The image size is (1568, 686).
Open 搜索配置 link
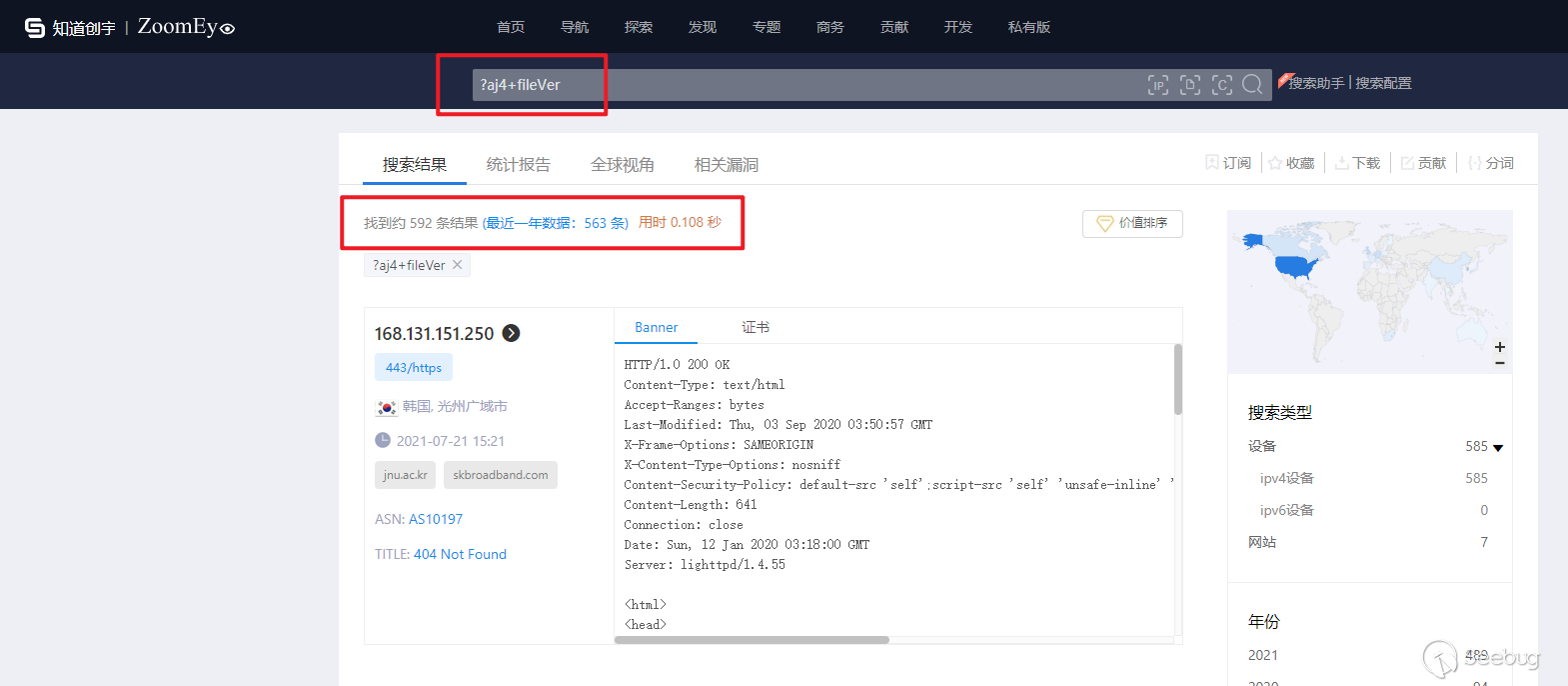(x=1383, y=83)
